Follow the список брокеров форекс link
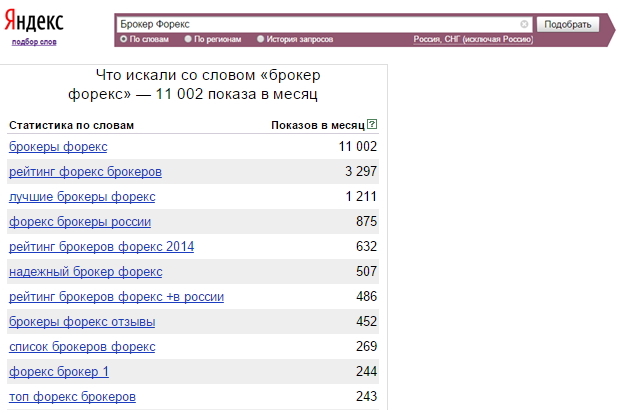This screenshot has height=414, width=618. pyautogui.click(x=82, y=347)
